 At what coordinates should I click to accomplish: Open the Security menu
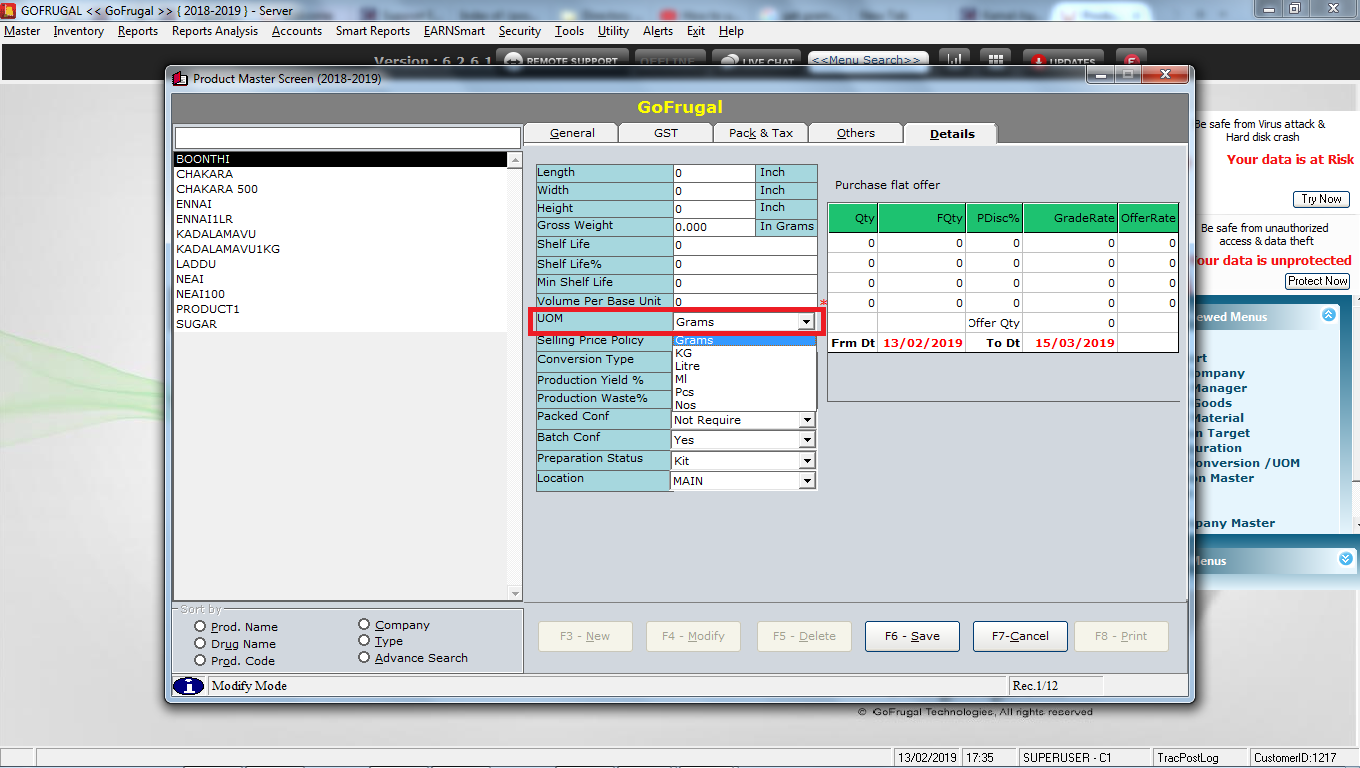click(x=520, y=31)
